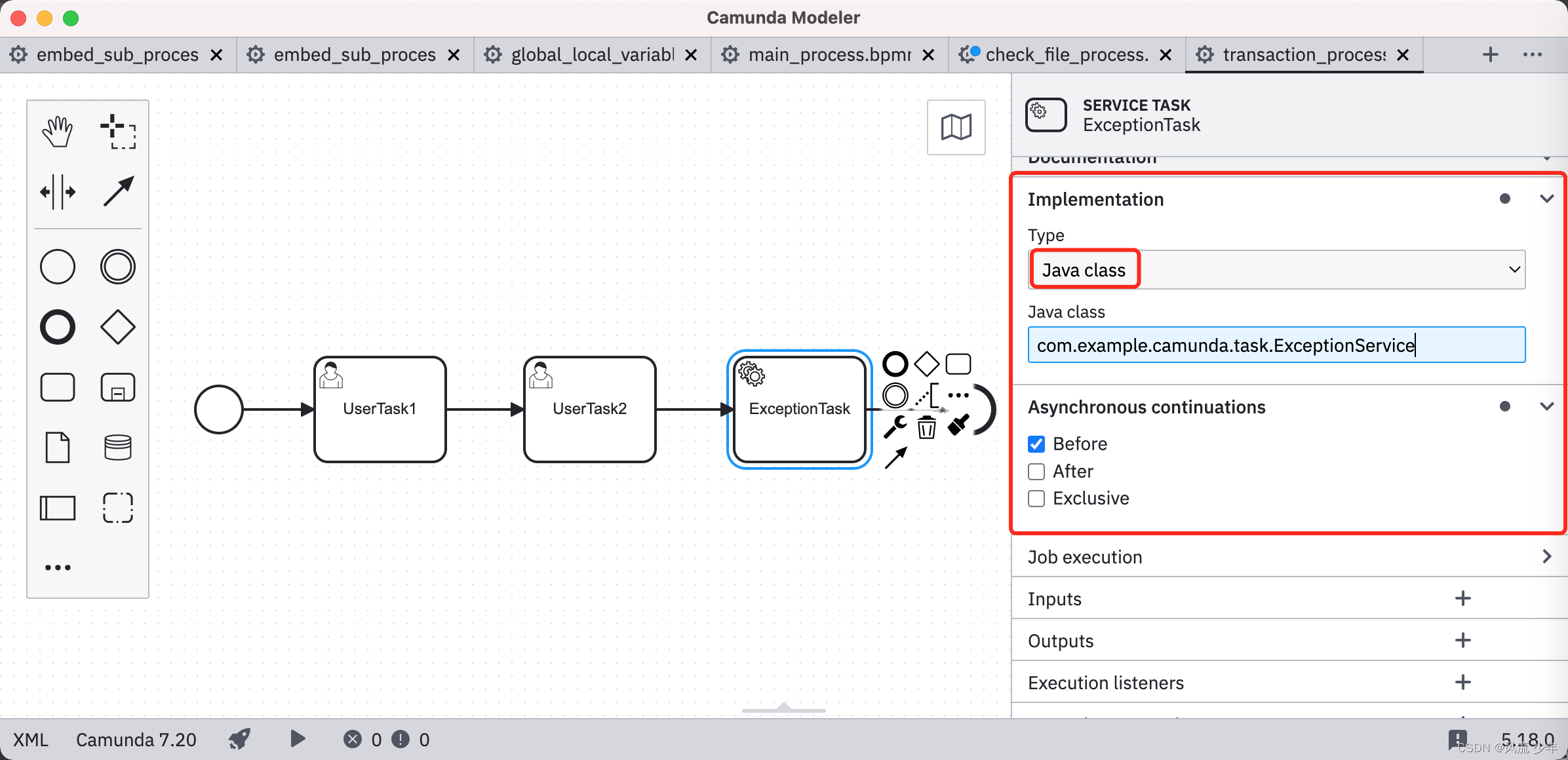Toggle the After asynchronous continuation checkbox
Viewport: 1568px width, 760px height.
pyautogui.click(x=1036, y=470)
